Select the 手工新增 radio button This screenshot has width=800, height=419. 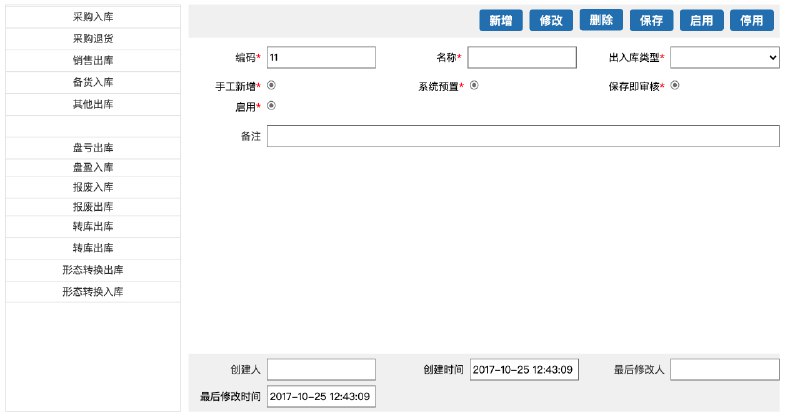click(271, 85)
